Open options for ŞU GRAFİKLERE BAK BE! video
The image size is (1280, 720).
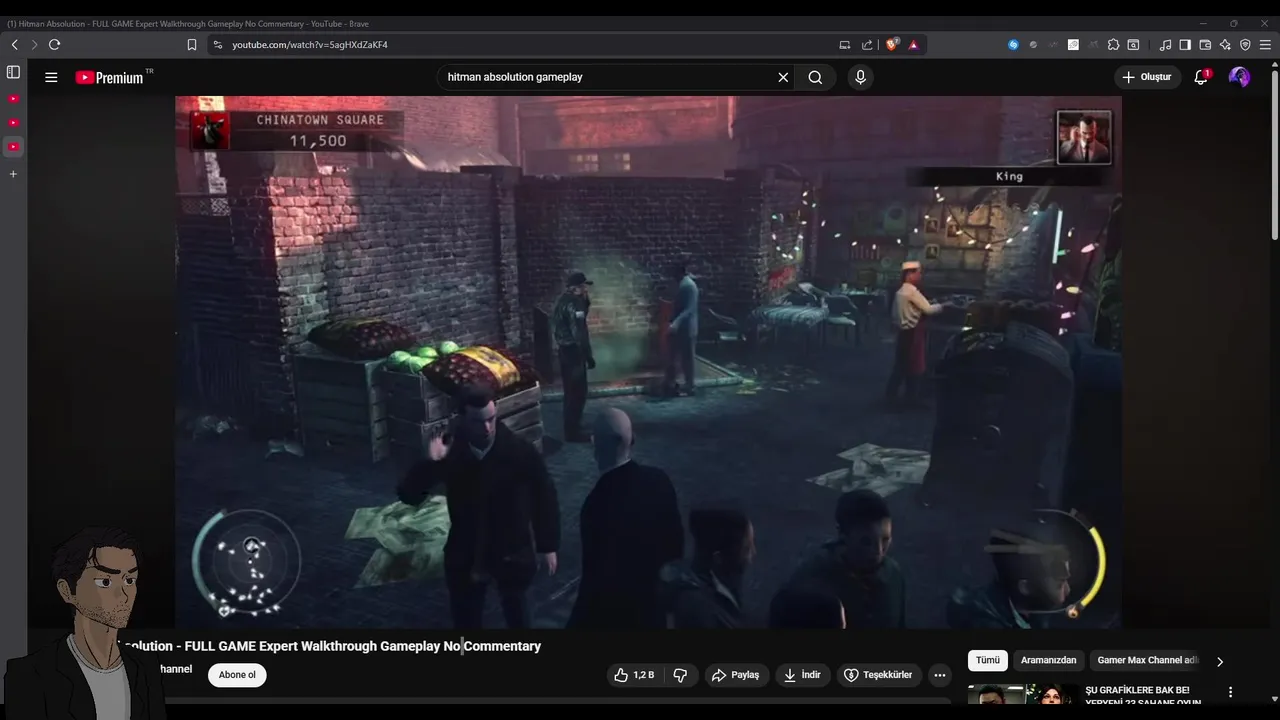pos(1230,692)
